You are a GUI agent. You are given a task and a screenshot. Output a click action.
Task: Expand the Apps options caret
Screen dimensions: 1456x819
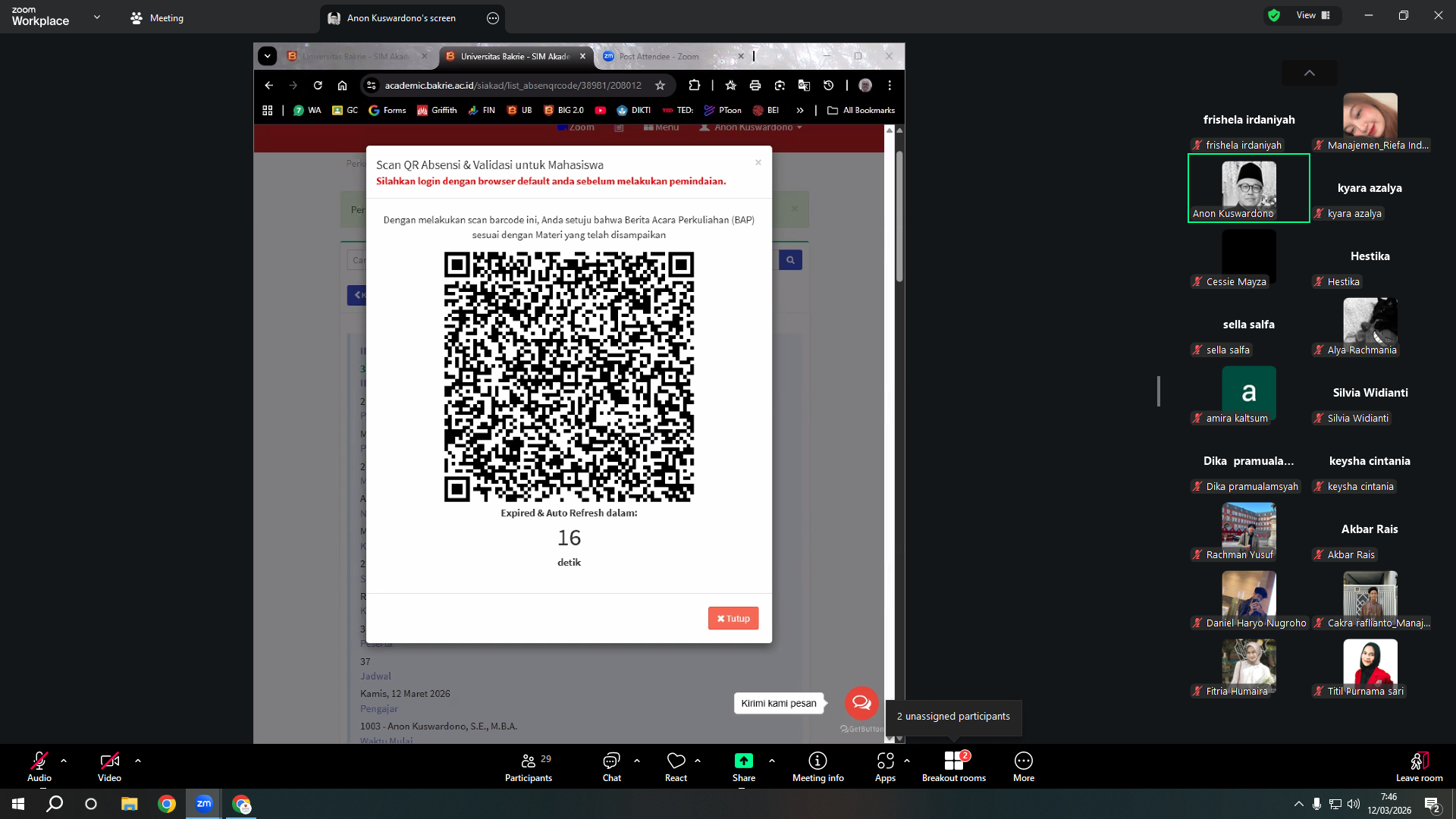(907, 760)
